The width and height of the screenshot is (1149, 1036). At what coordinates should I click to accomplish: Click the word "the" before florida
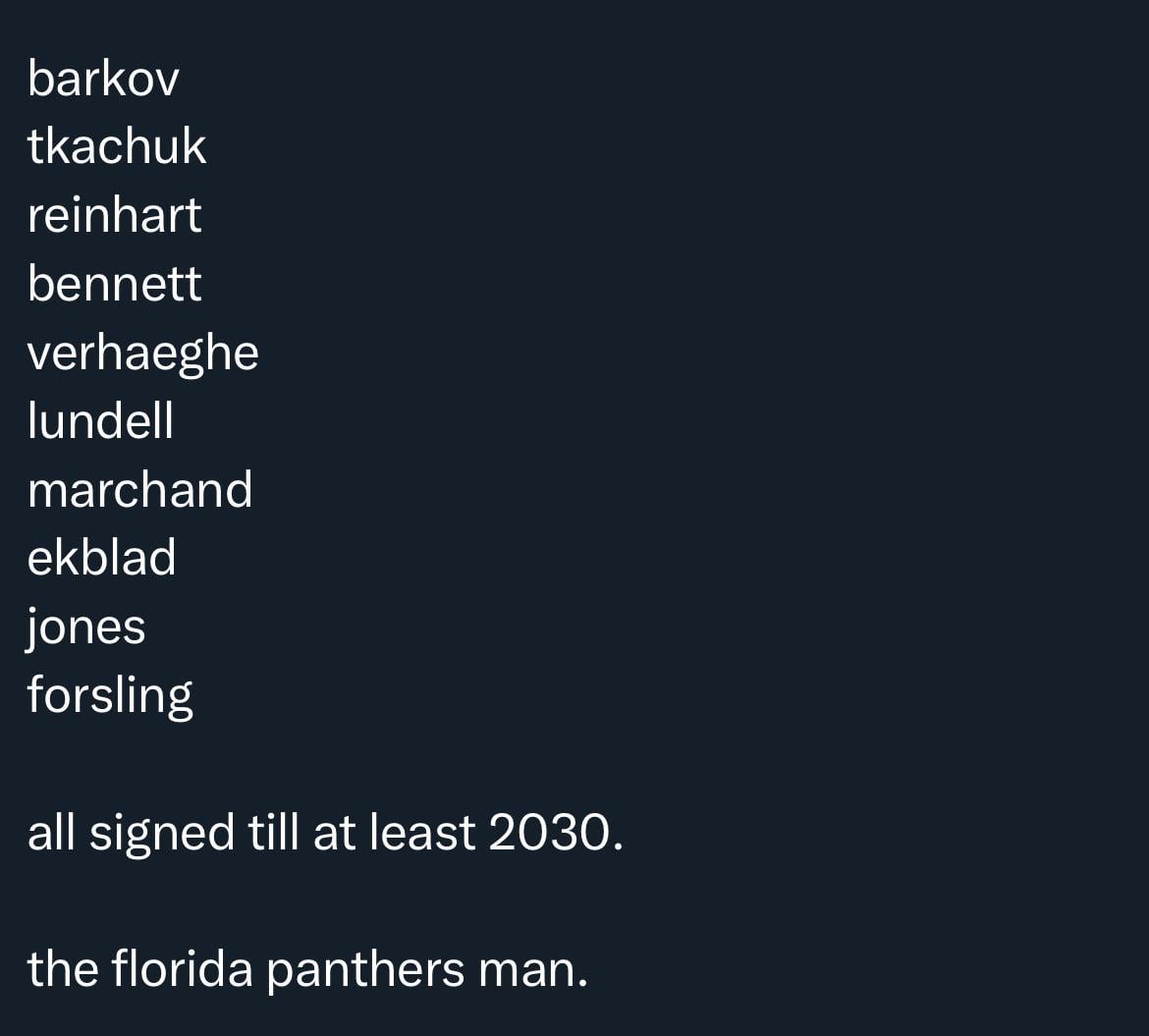click(x=62, y=969)
